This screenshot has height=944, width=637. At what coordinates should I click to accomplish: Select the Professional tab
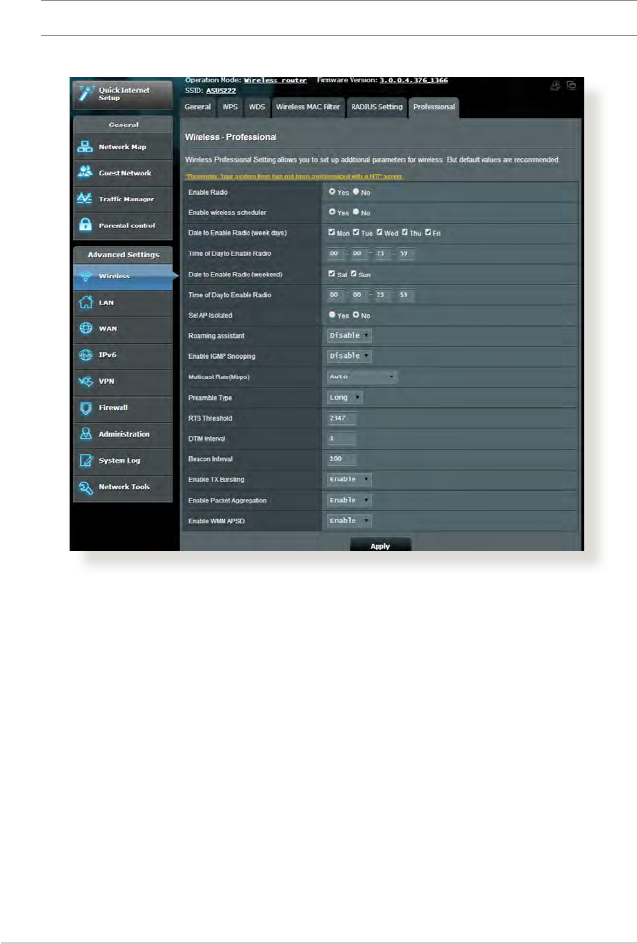pos(434,107)
